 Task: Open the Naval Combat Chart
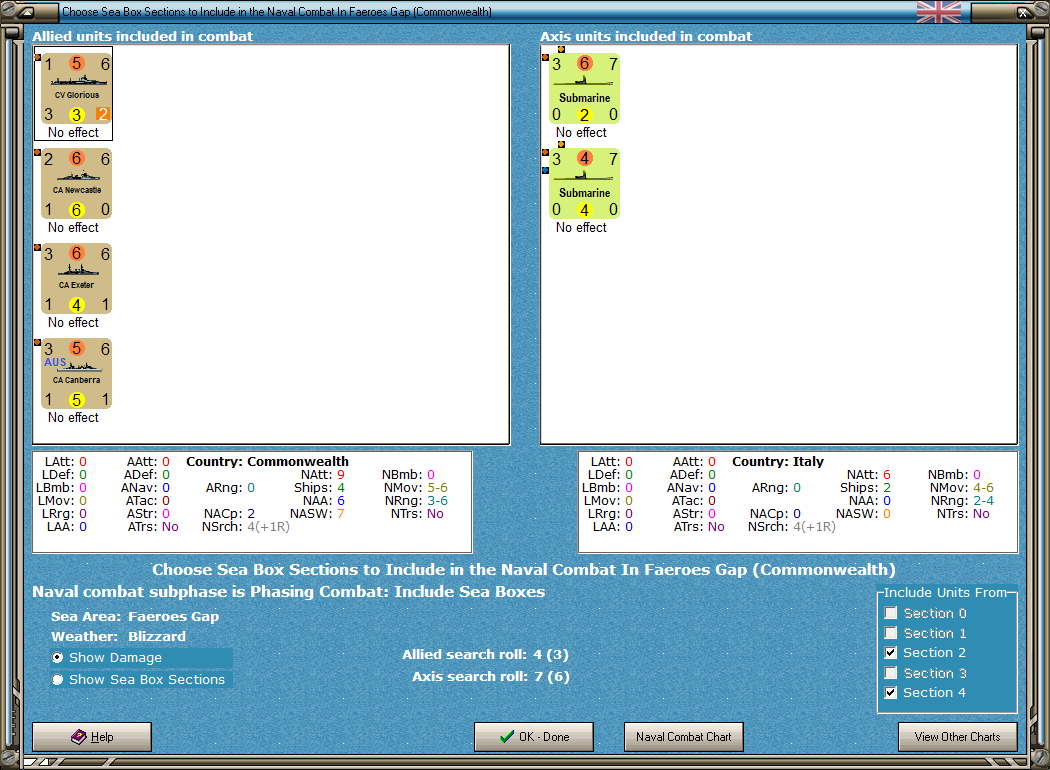684,737
